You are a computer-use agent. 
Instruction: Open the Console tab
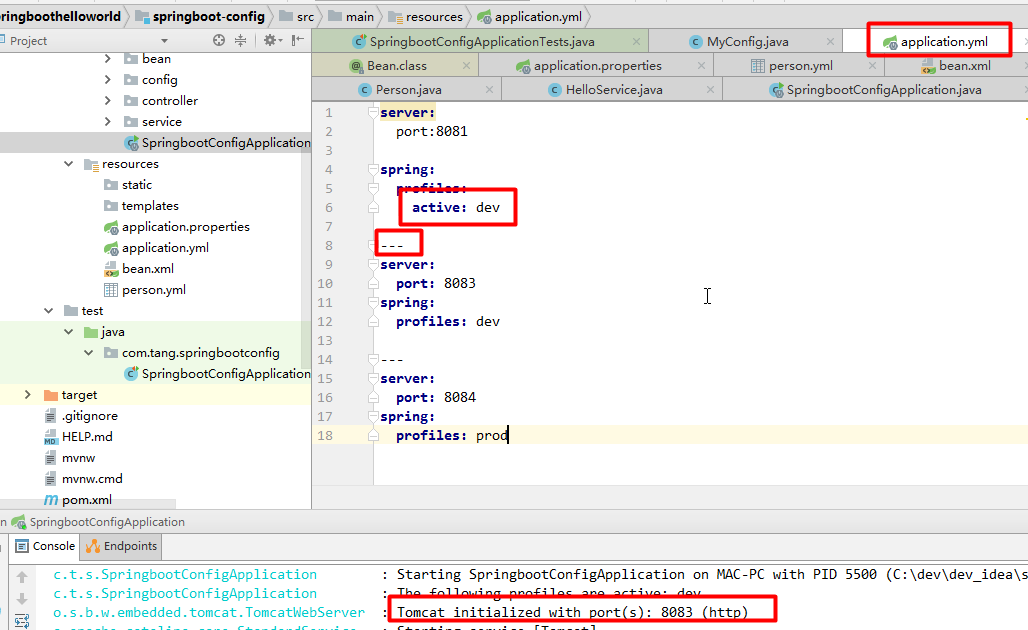[x=45, y=546]
